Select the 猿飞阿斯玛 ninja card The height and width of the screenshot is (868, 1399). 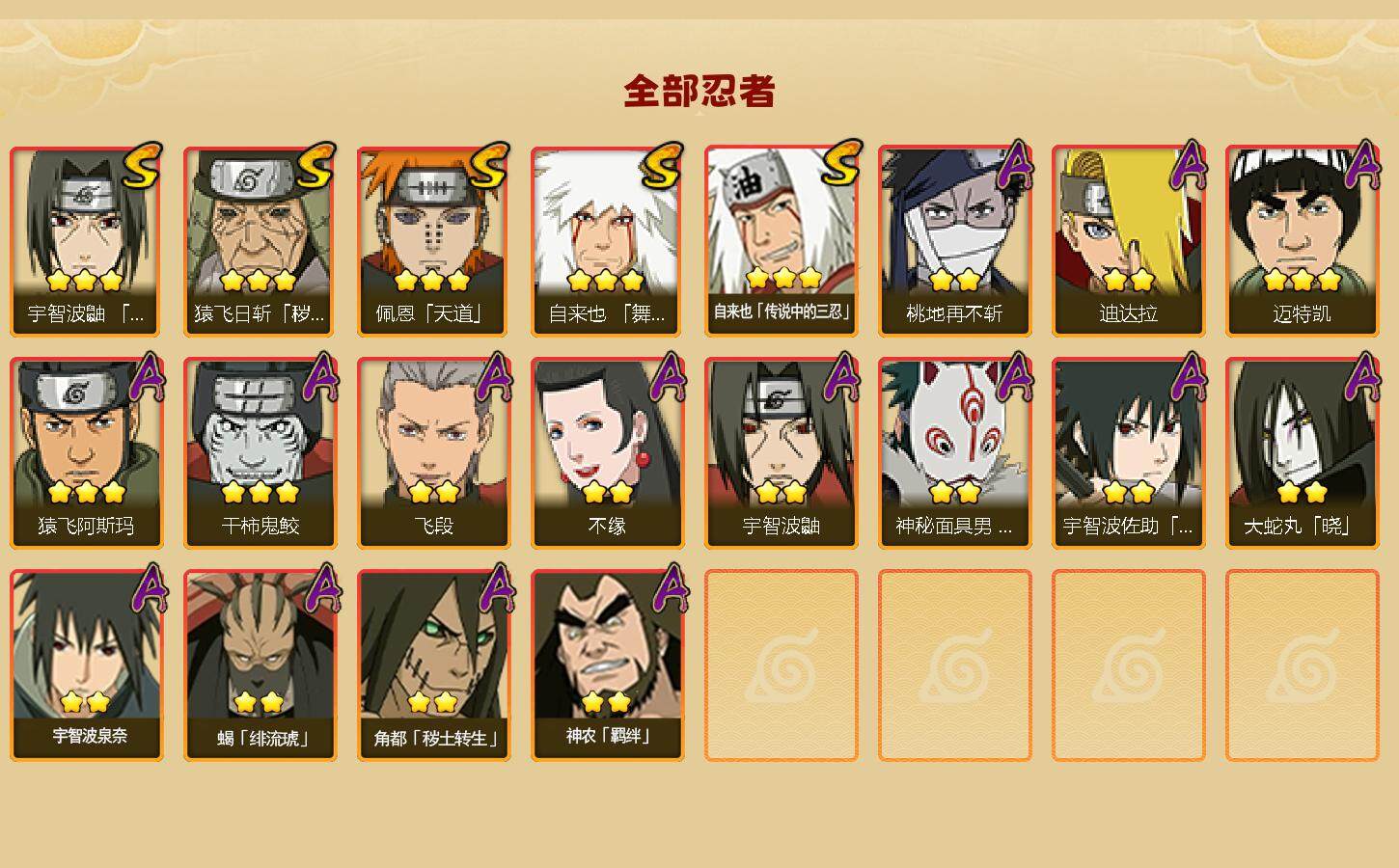click(x=86, y=453)
